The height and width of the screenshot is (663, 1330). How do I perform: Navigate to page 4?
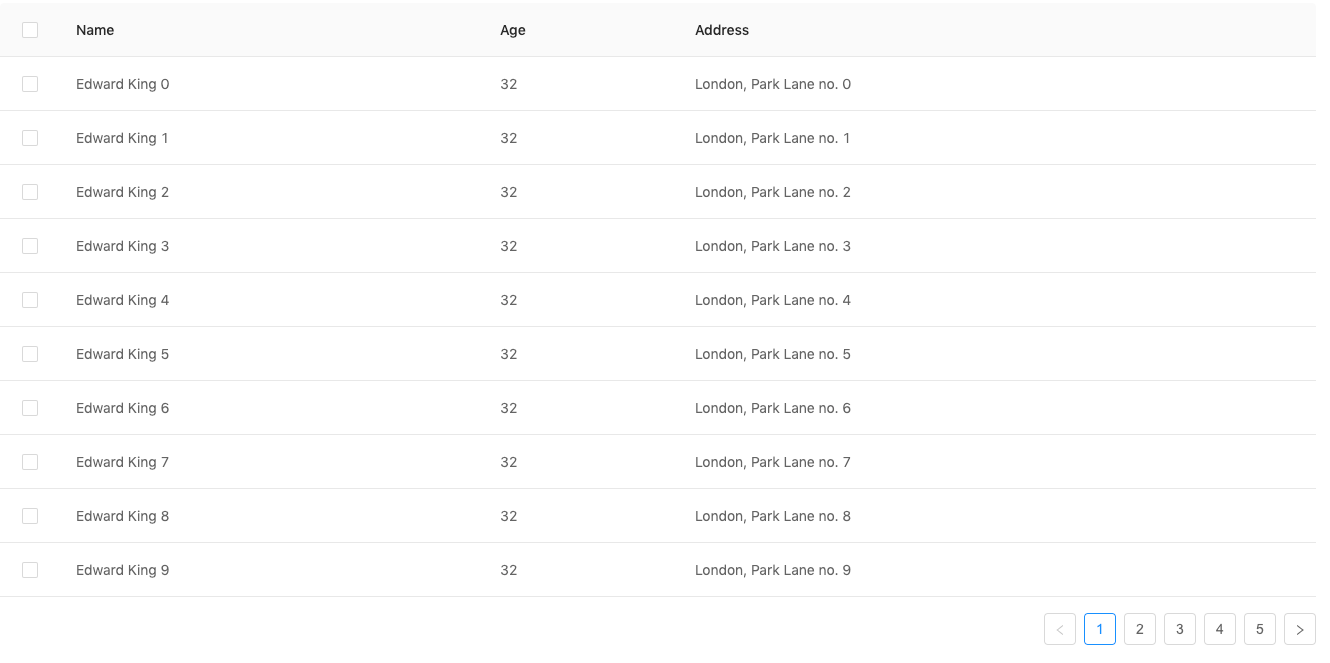(x=1219, y=629)
